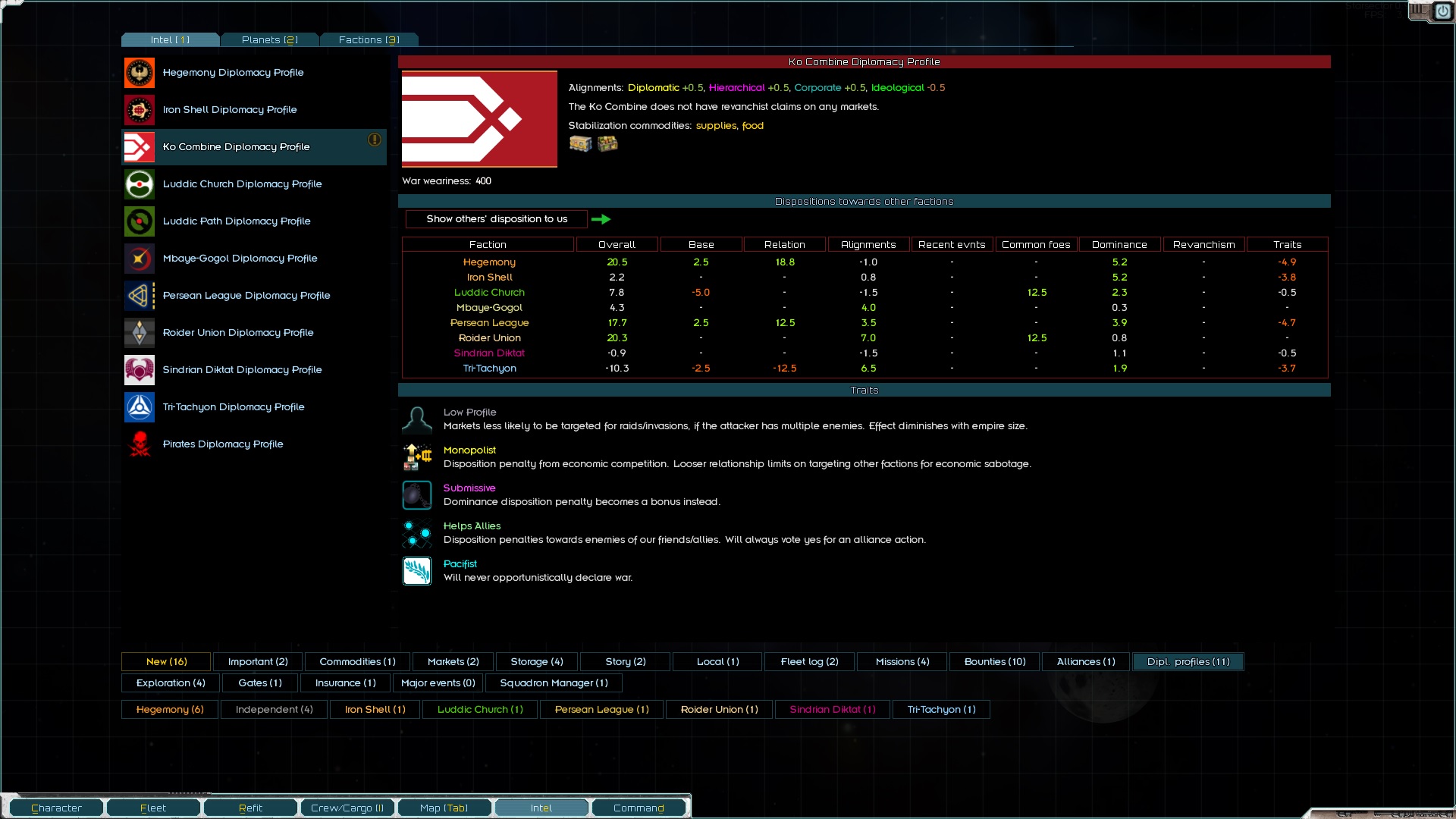Select the Major events (0) filter
This screenshot has height=819, width=1456.
[x=438, y=683]
